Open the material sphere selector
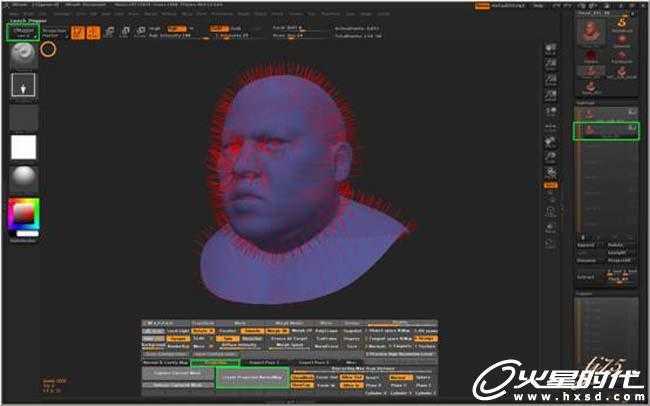 pyautogui.click(x=23, y=178)
